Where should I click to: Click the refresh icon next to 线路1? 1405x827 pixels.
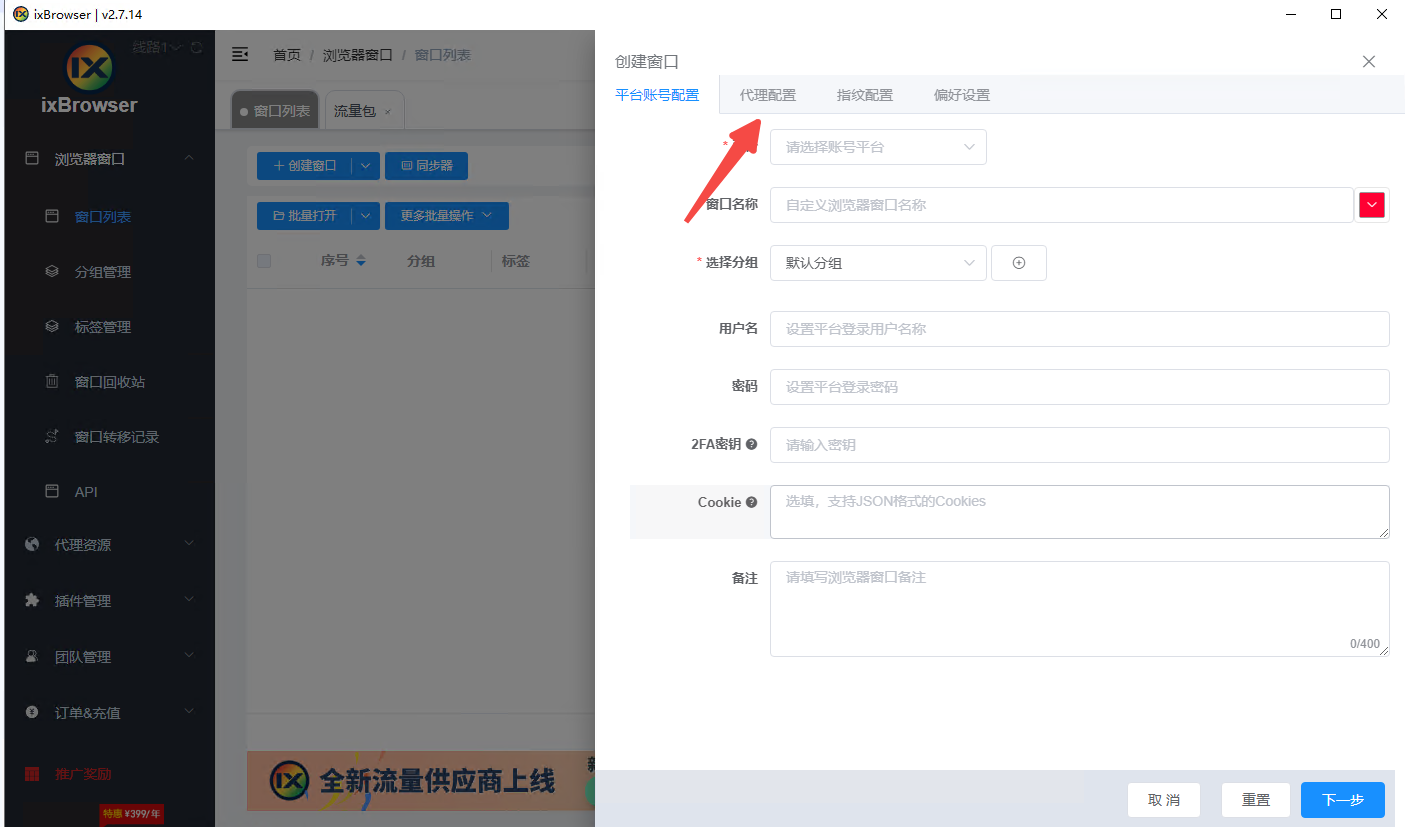coord(196,47)
